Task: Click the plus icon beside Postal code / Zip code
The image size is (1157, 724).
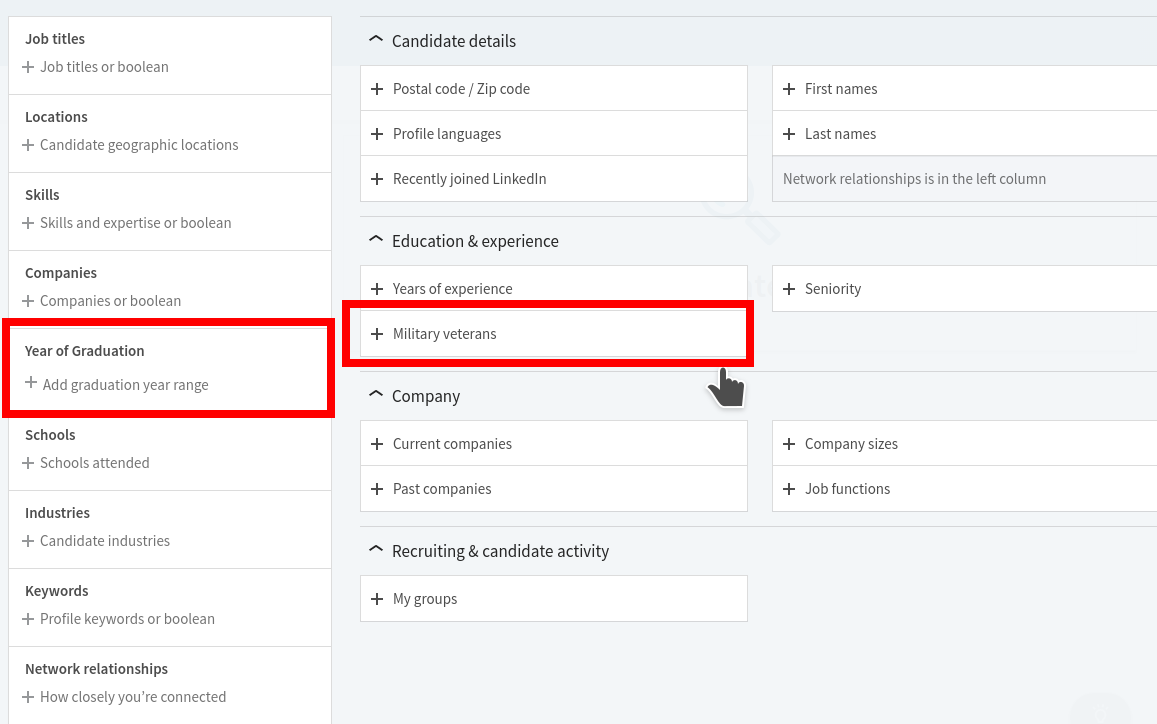Action: 377,89
